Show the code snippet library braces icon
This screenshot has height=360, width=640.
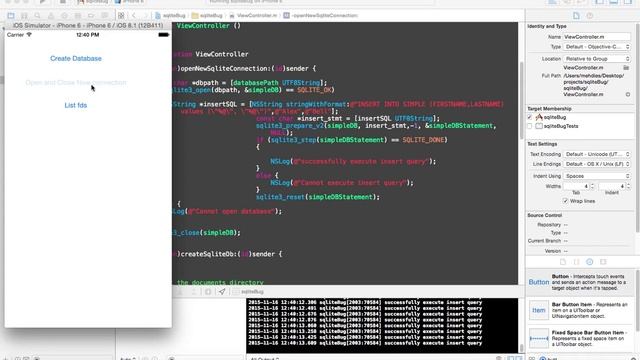click(576, 262)
